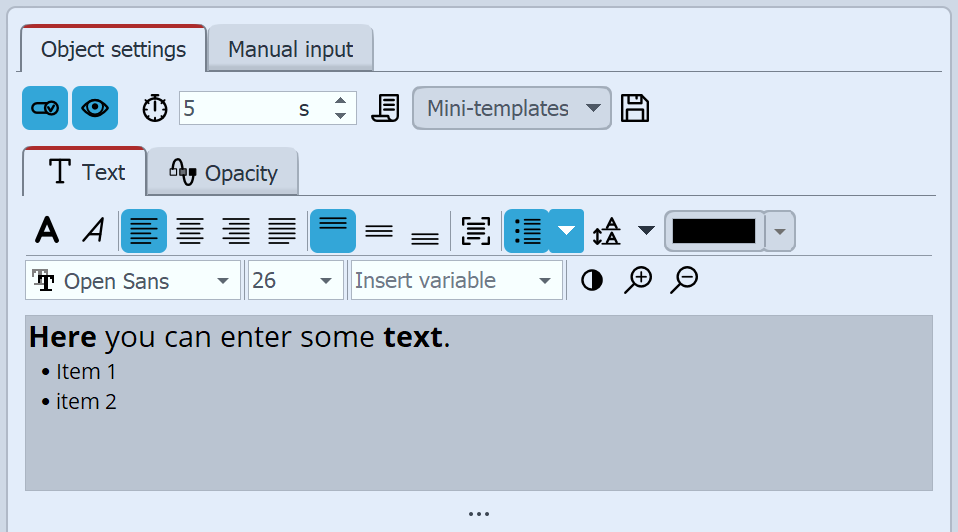Open the color swatch dropdown arrow

pyautogui.click(x=780, y=231)
